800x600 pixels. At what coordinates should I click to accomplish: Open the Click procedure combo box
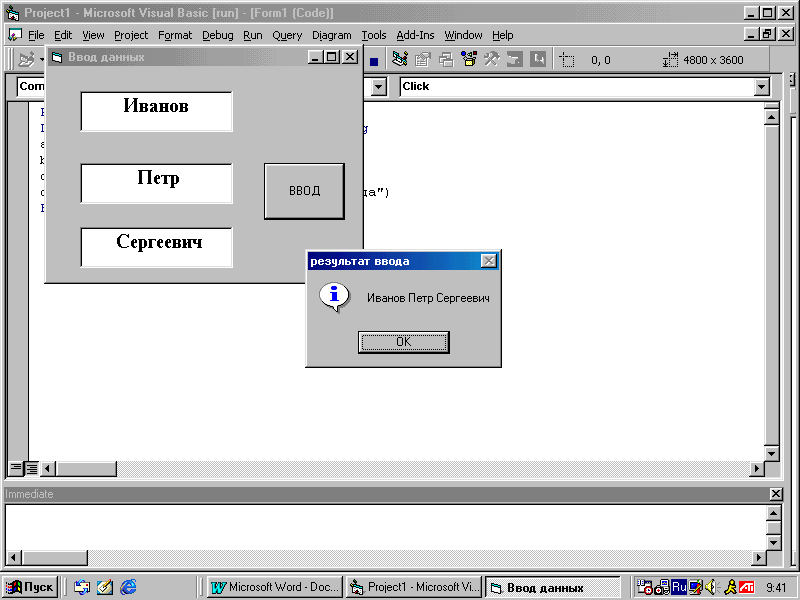pos(585,87)
